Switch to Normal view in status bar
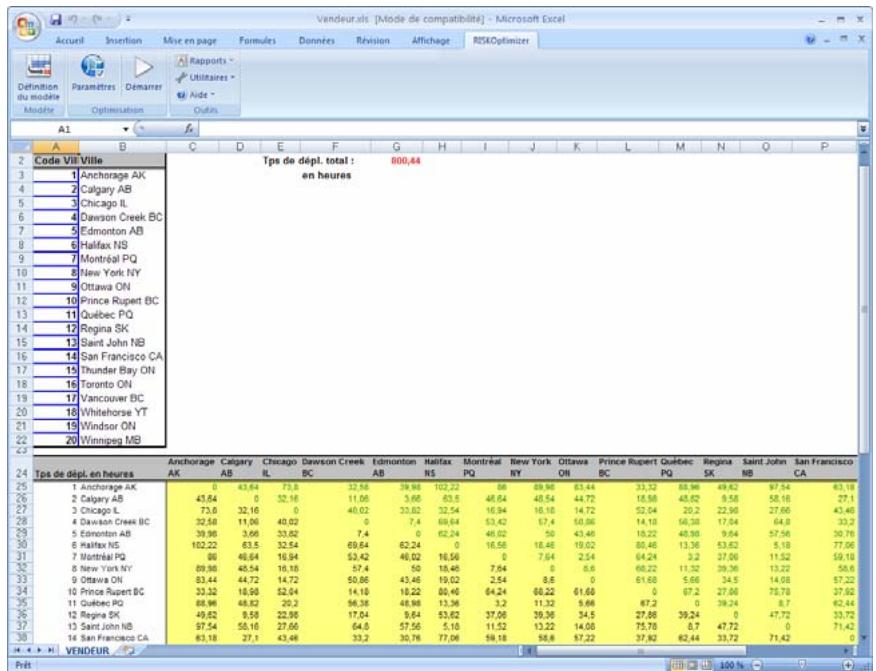The width and height of the screenshot is (876, 671). [676, 662]
